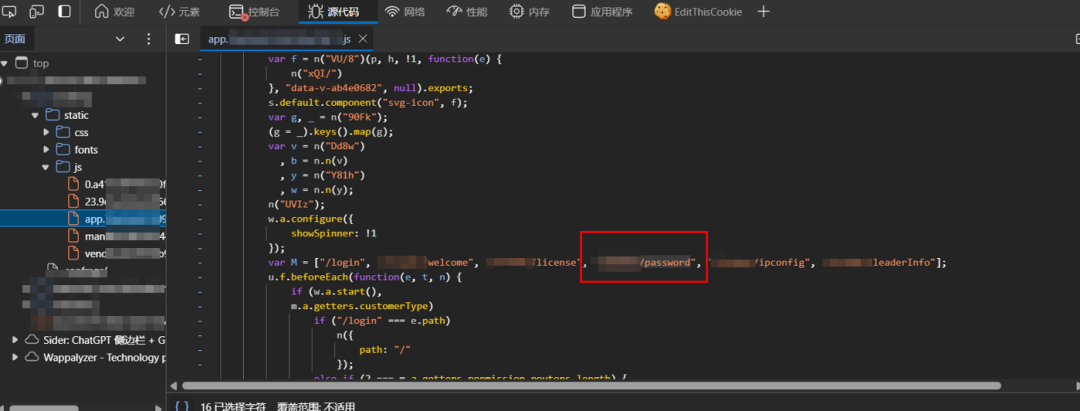1080x411 pixels.
Task: Open the 页面 pane dropdown chevron
Action: click(x=120, y=39)
